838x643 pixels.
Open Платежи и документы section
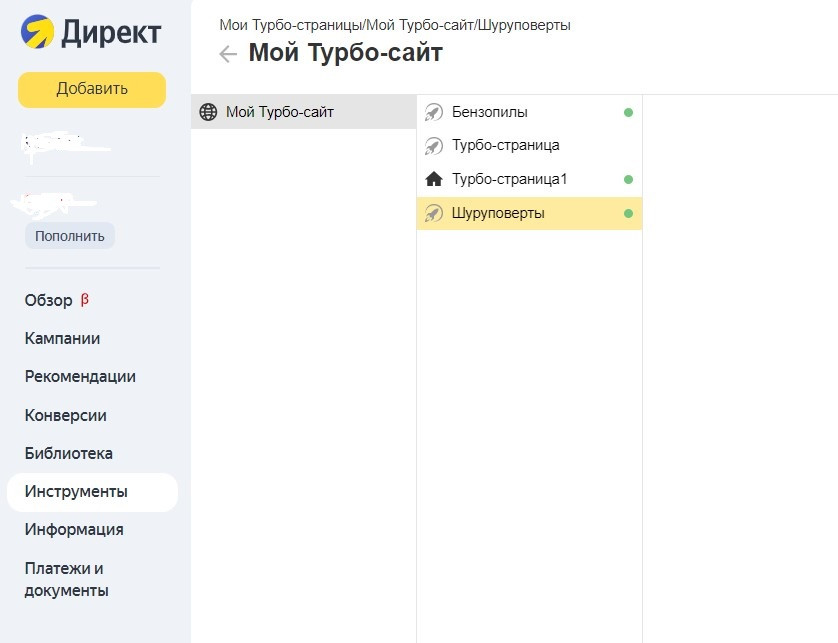click(x=66, y=579)
